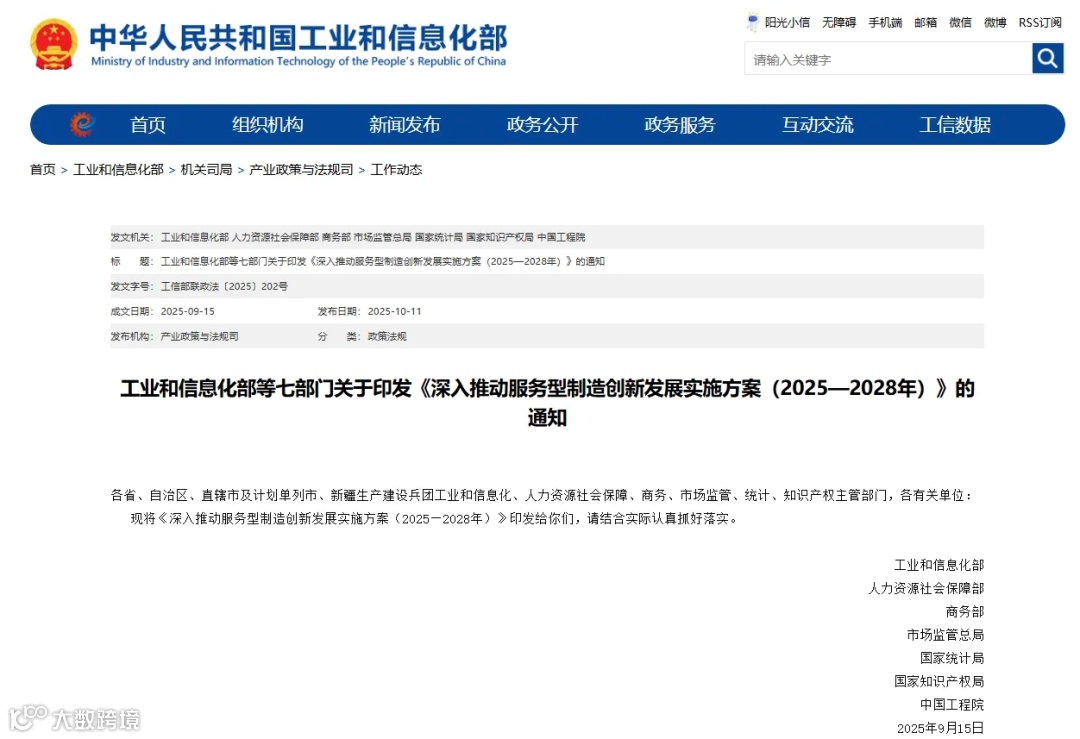Open the 政务服务 menu item
The width and height of the screenshot is (1080, 739).
click(680, 125)
